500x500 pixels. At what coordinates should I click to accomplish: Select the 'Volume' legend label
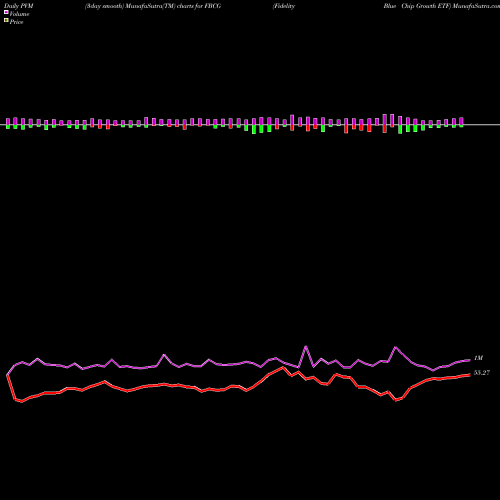pyautogui.click(x=19, y=14)
